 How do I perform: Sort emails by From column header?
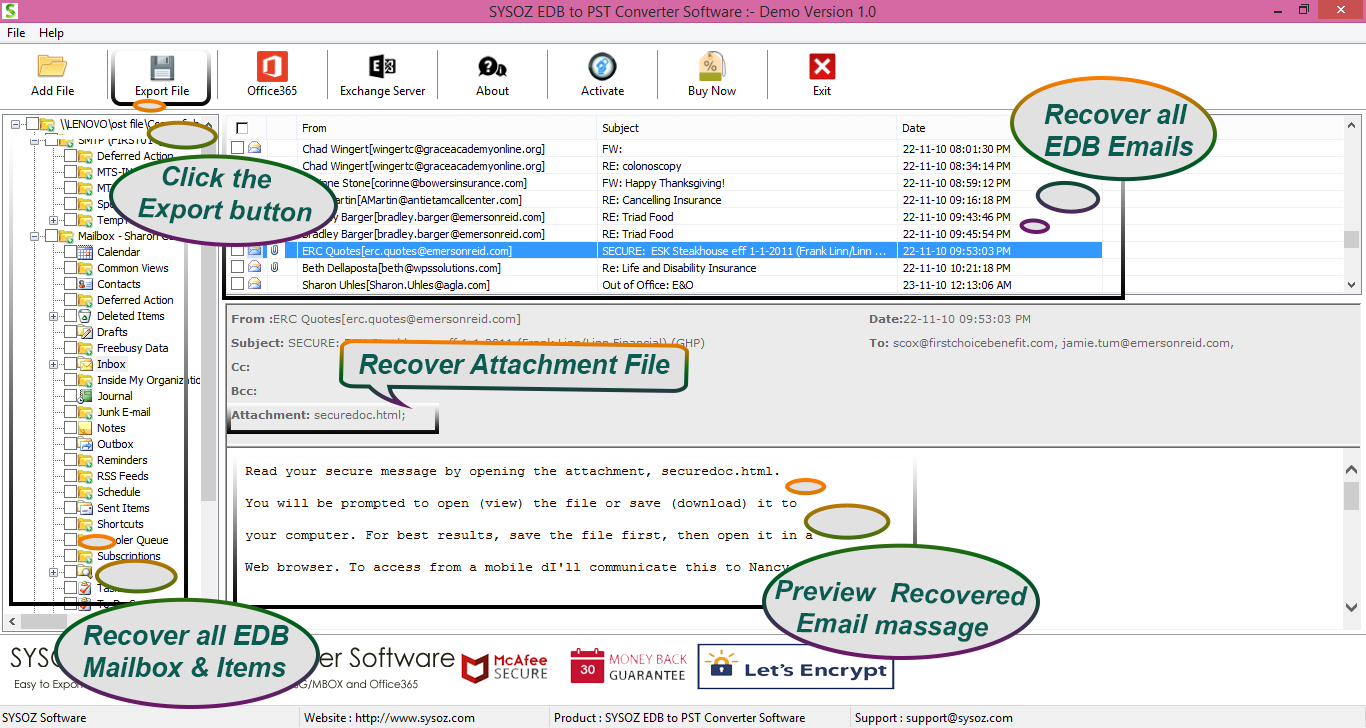tap(447, 128)
